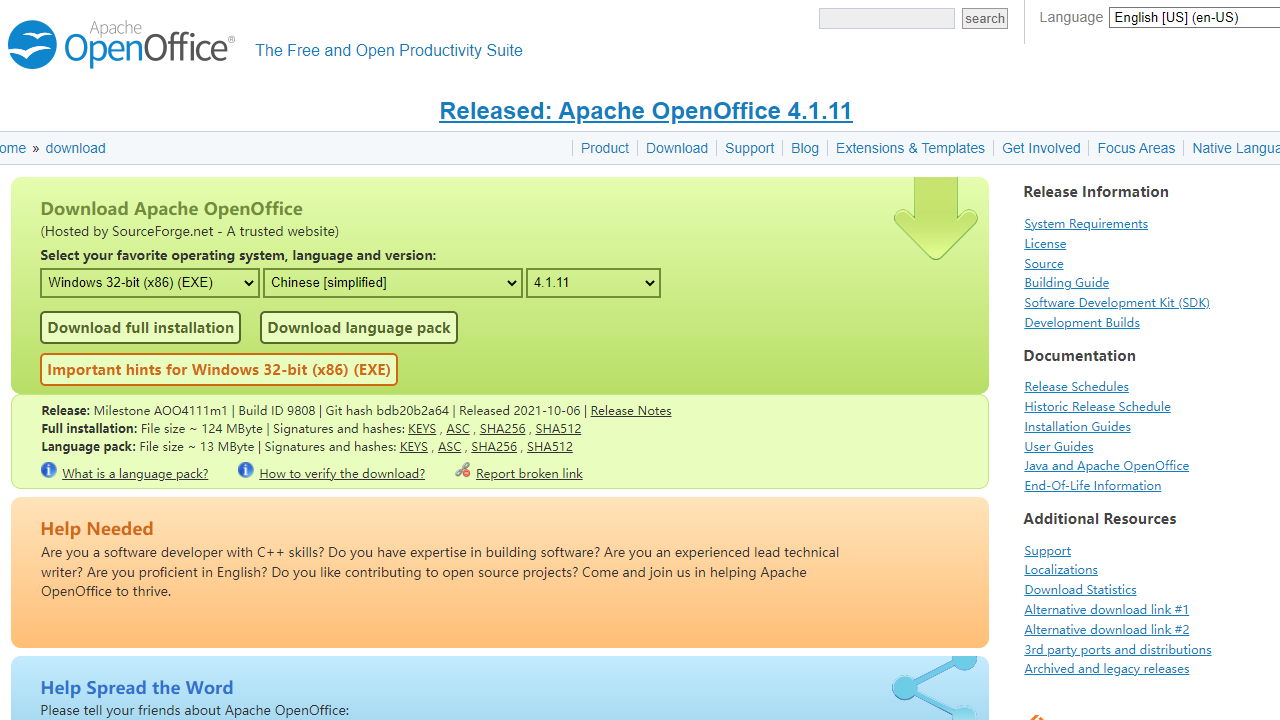Viewport: 1280px width, 720px height.
Task: Open Source link in sidebar
Action: [x=1044, y=264]
